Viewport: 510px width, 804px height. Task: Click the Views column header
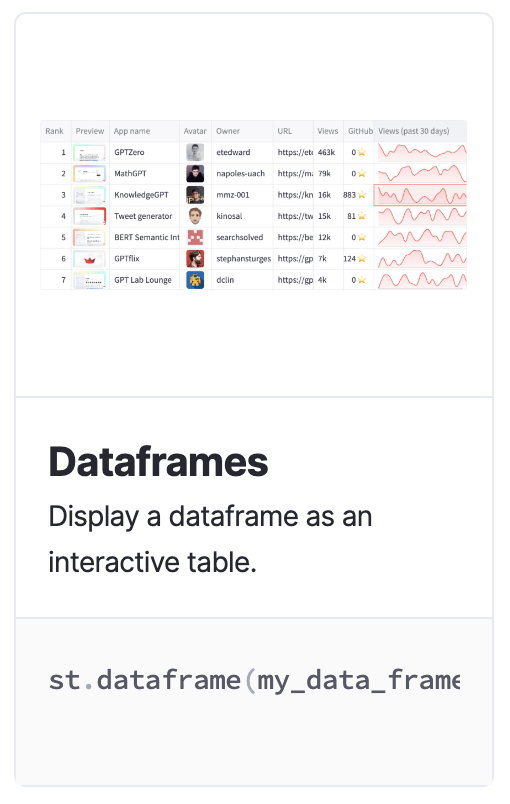(328, 131)
